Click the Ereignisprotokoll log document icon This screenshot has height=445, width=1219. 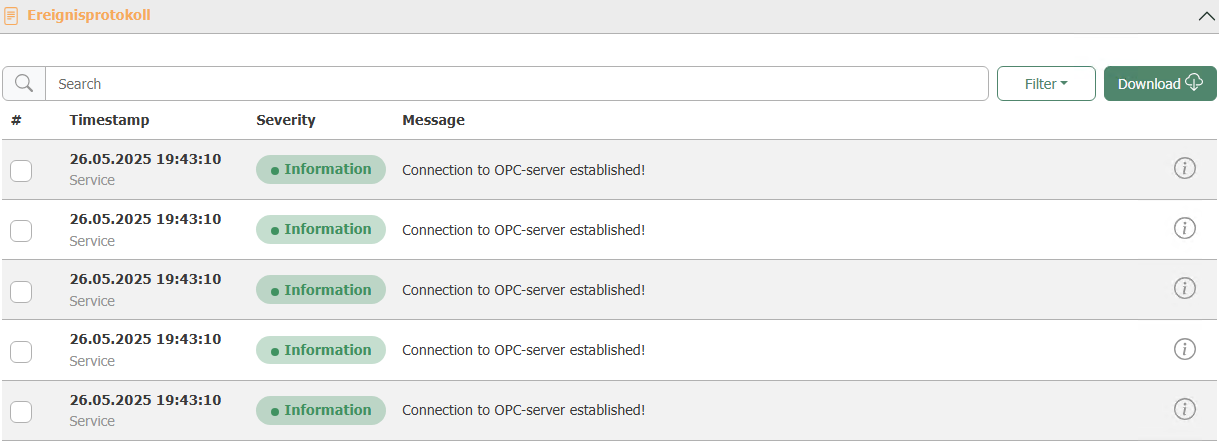coord(12,16)
